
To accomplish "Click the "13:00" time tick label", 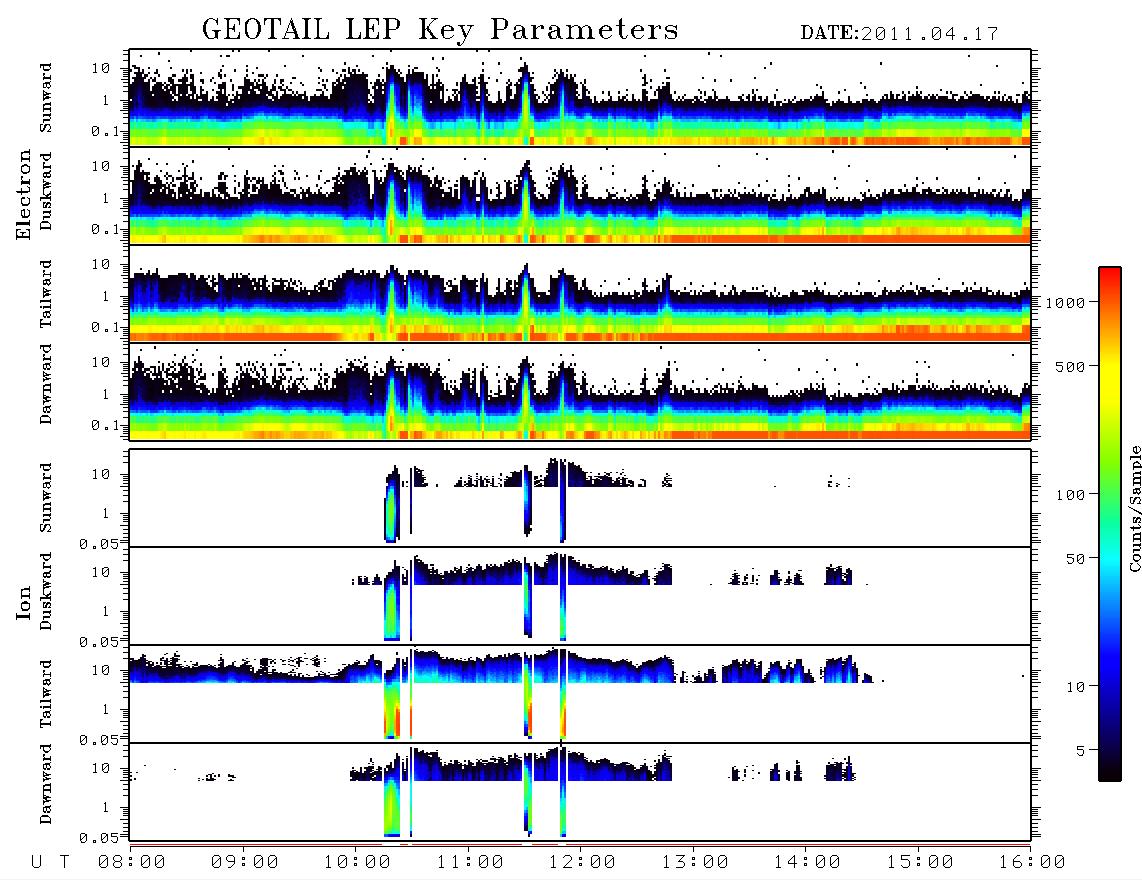I will pyautogui.click(x=695, y=863).
